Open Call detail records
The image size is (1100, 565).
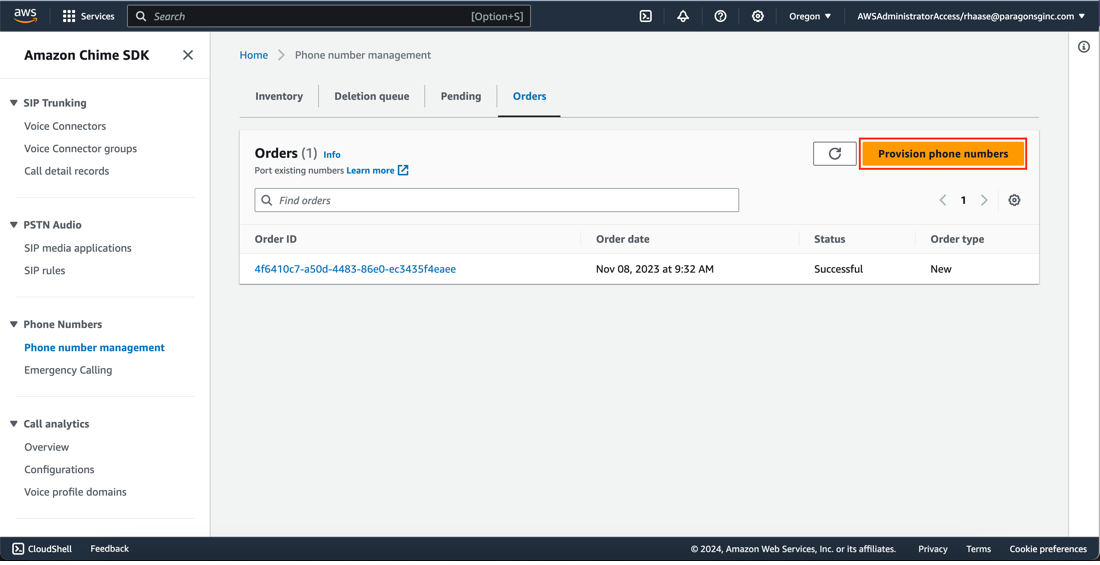67,171
